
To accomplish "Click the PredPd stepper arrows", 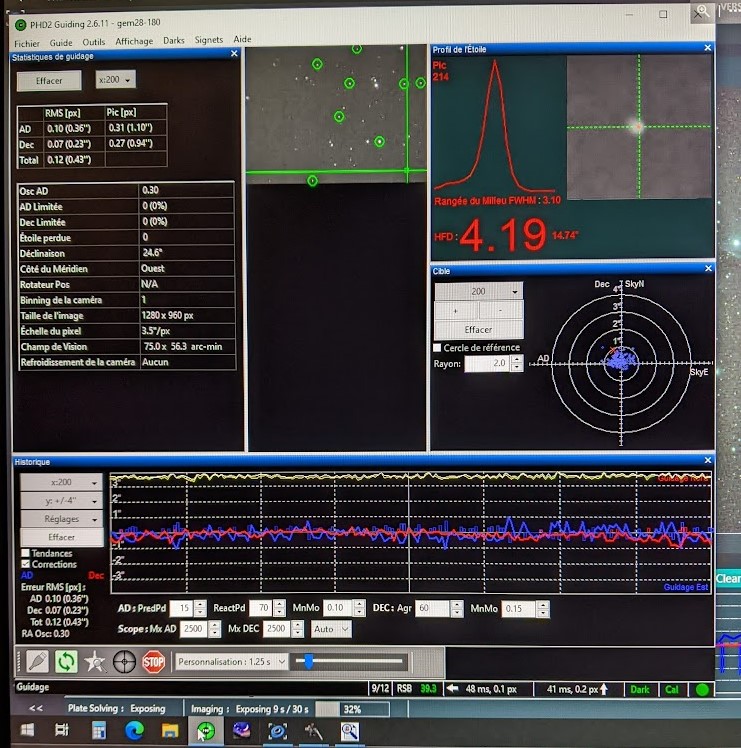I will (x=200, y=608).
